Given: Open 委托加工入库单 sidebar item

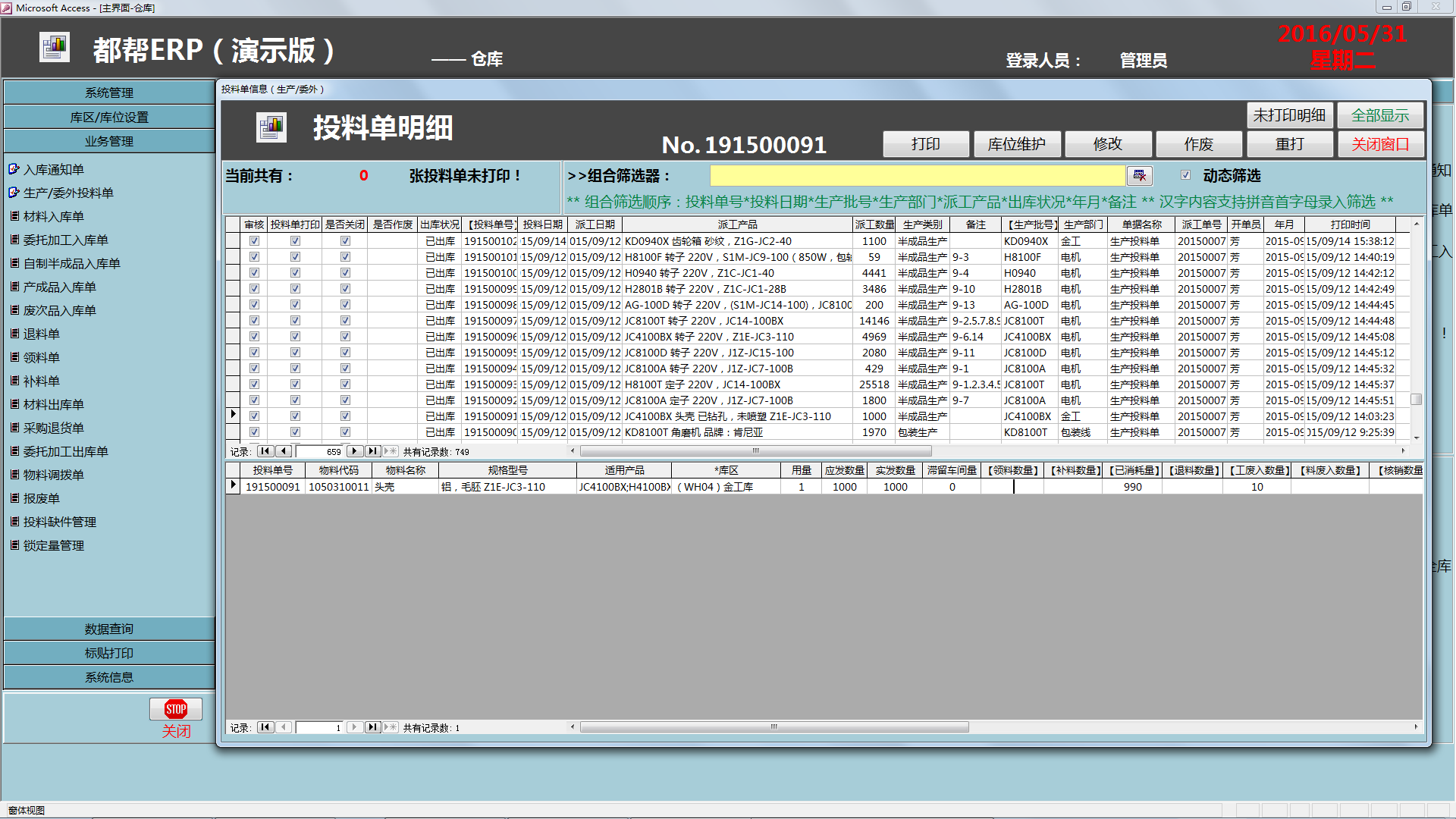Looking at the screenshot, I should pos(66,240).
